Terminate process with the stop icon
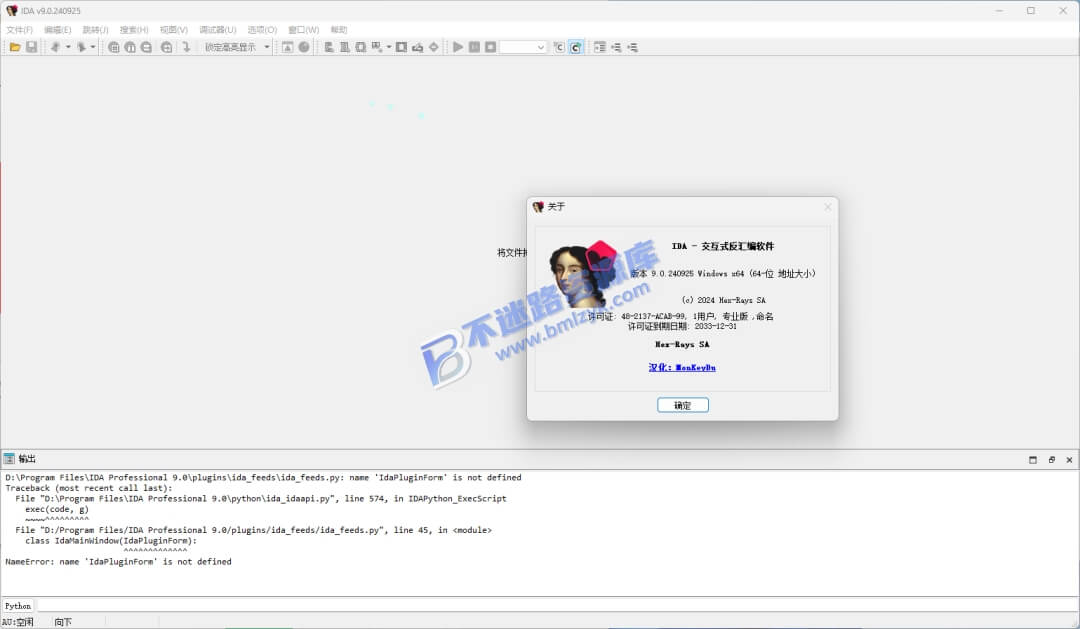Screen dimensions: 1080x629 [x=490, y=48]
